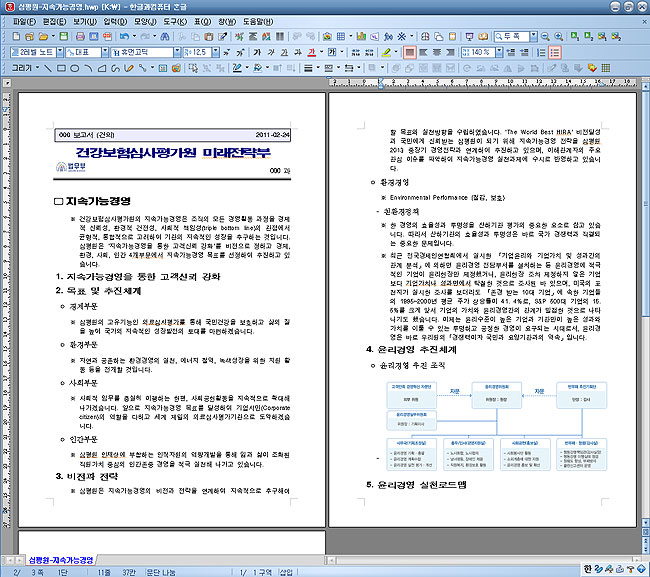
Task: Insert a table using the table grid icon
Action: pyautogui.click(x=341, y=36)
